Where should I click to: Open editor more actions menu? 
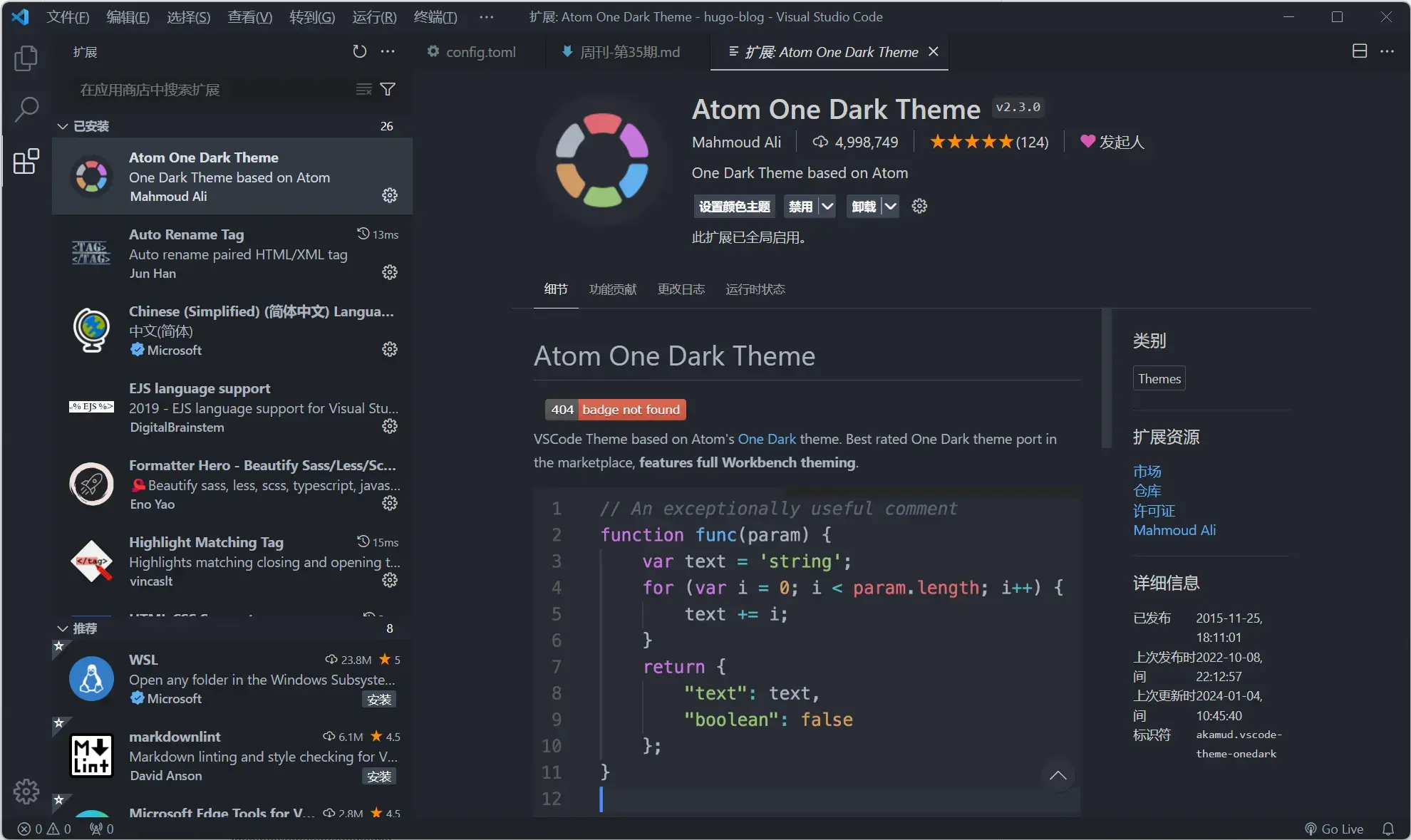pos(1387,51)
